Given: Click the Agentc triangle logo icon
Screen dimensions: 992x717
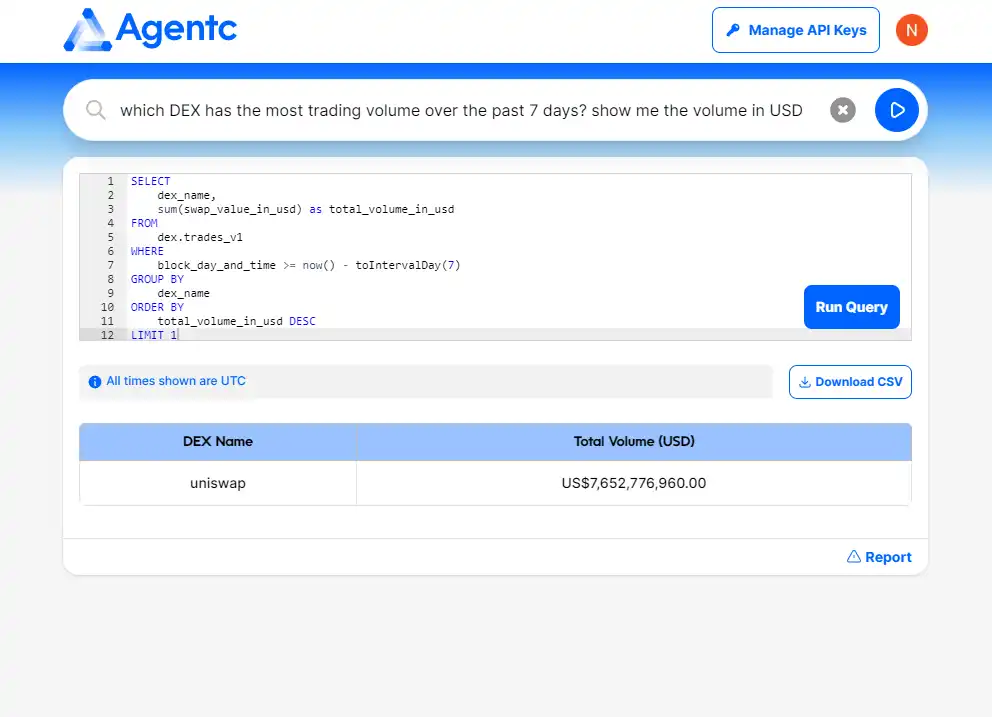Looking at the screenshot, I should [x=88, y=30].
